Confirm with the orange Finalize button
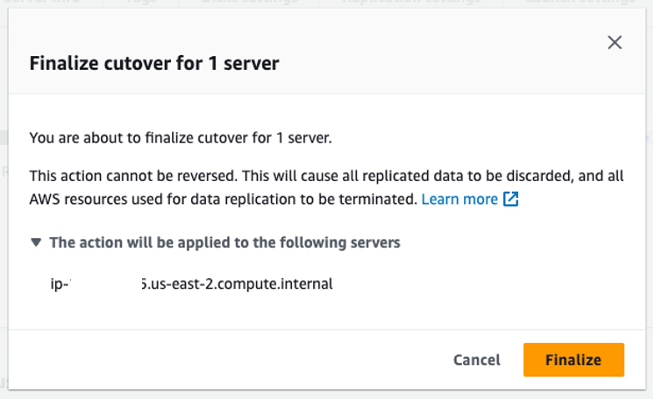Screen dimensions: 656x400 (x=576, y=361)
